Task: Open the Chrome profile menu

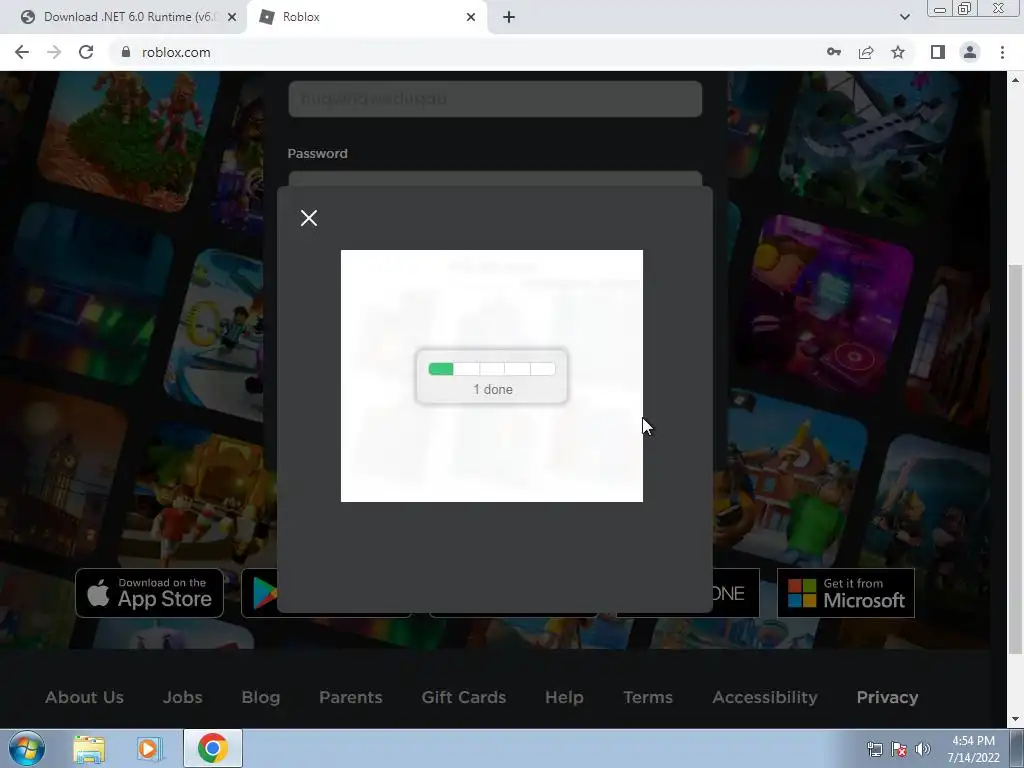Action: (970, 52)
